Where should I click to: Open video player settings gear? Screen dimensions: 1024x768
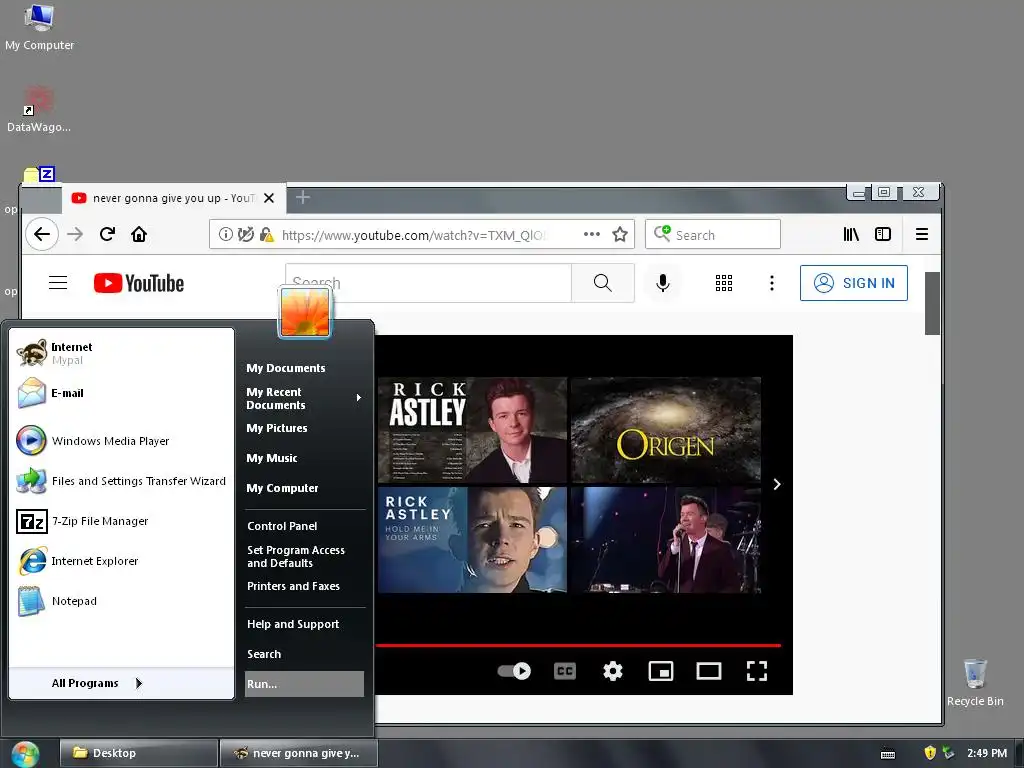(x=613, y=671)
